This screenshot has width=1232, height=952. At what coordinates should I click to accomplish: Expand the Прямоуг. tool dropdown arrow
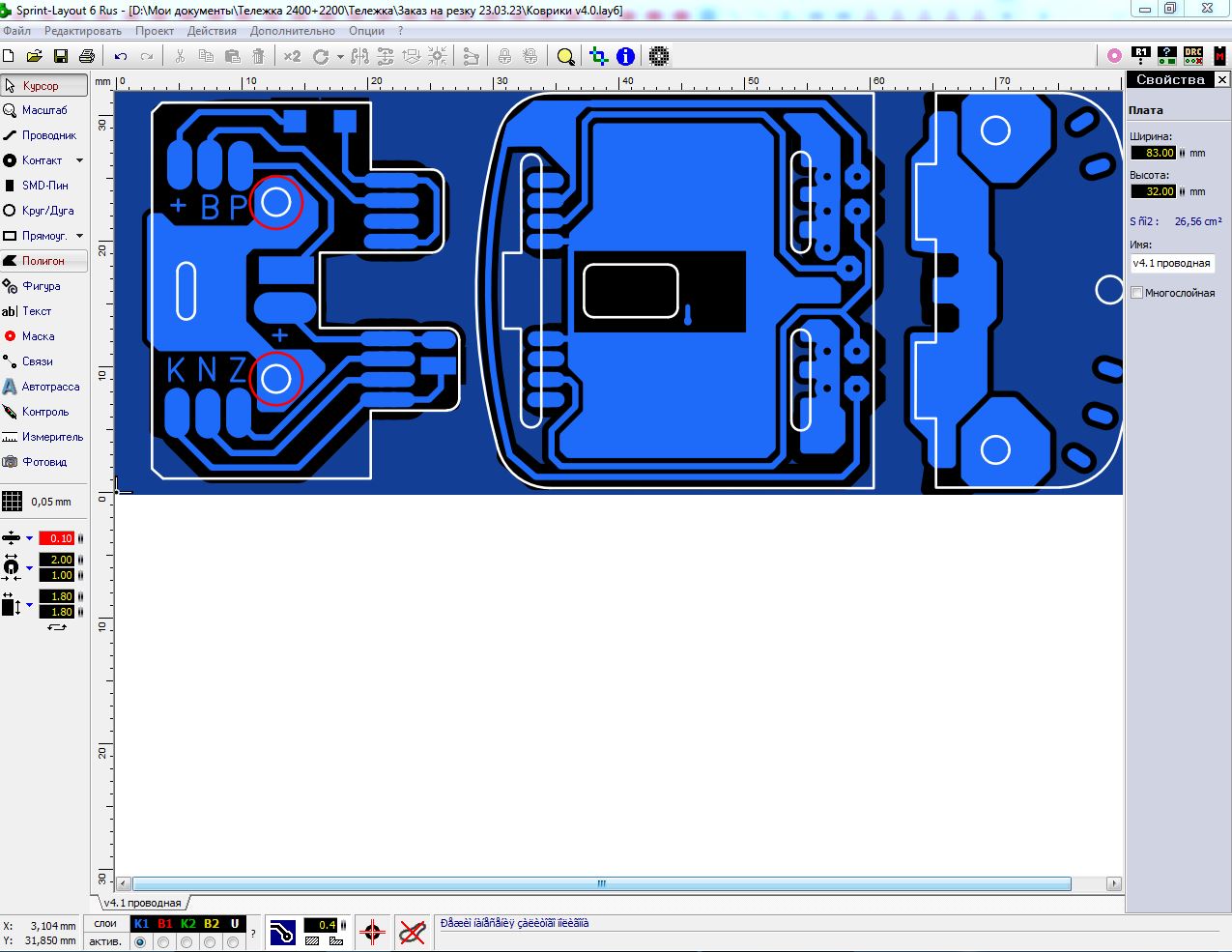click(80, 236)
